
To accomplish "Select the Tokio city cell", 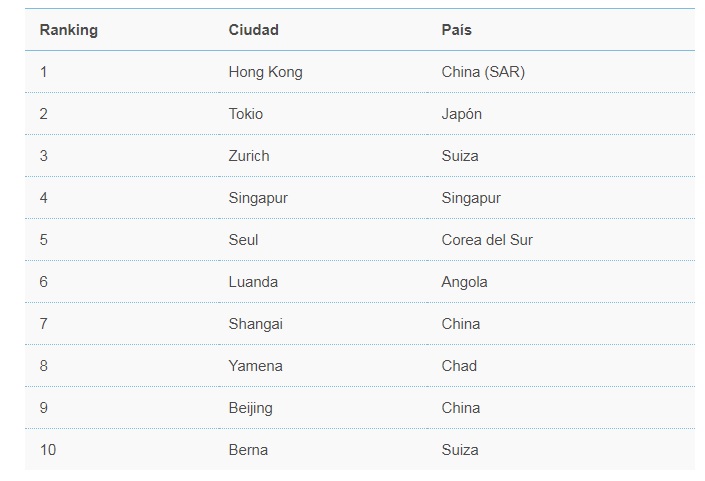I will pyautogui.click(x=245, y=114).
